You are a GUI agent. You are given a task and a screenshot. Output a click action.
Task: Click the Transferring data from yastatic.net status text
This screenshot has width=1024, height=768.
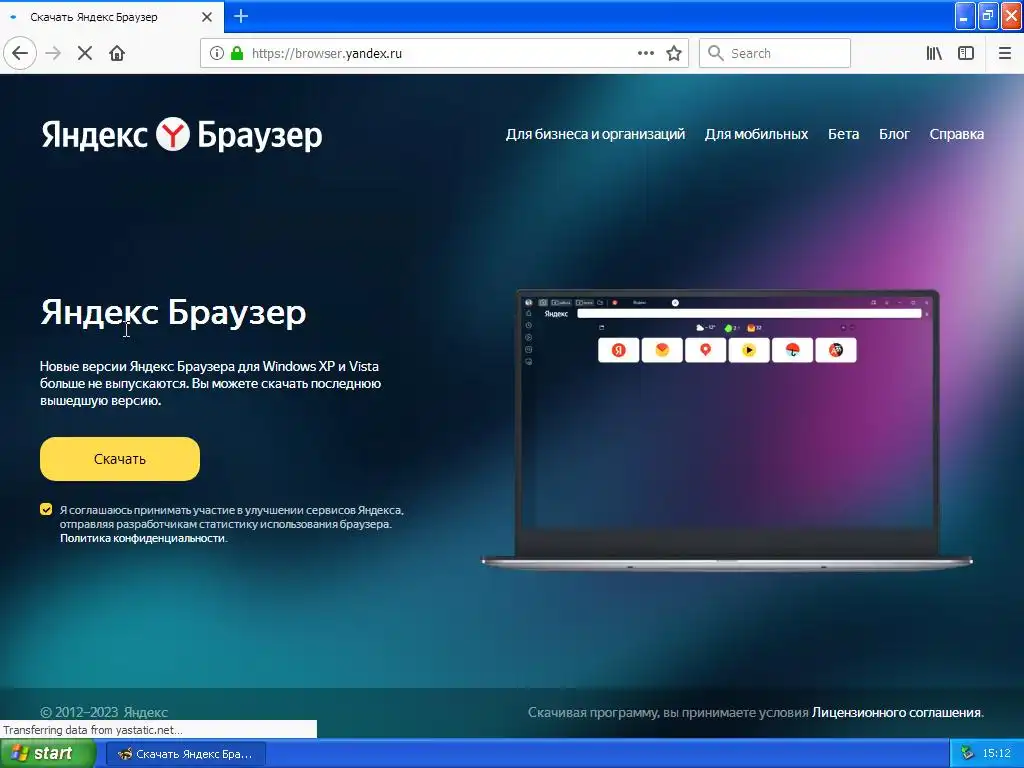[93, 730]
